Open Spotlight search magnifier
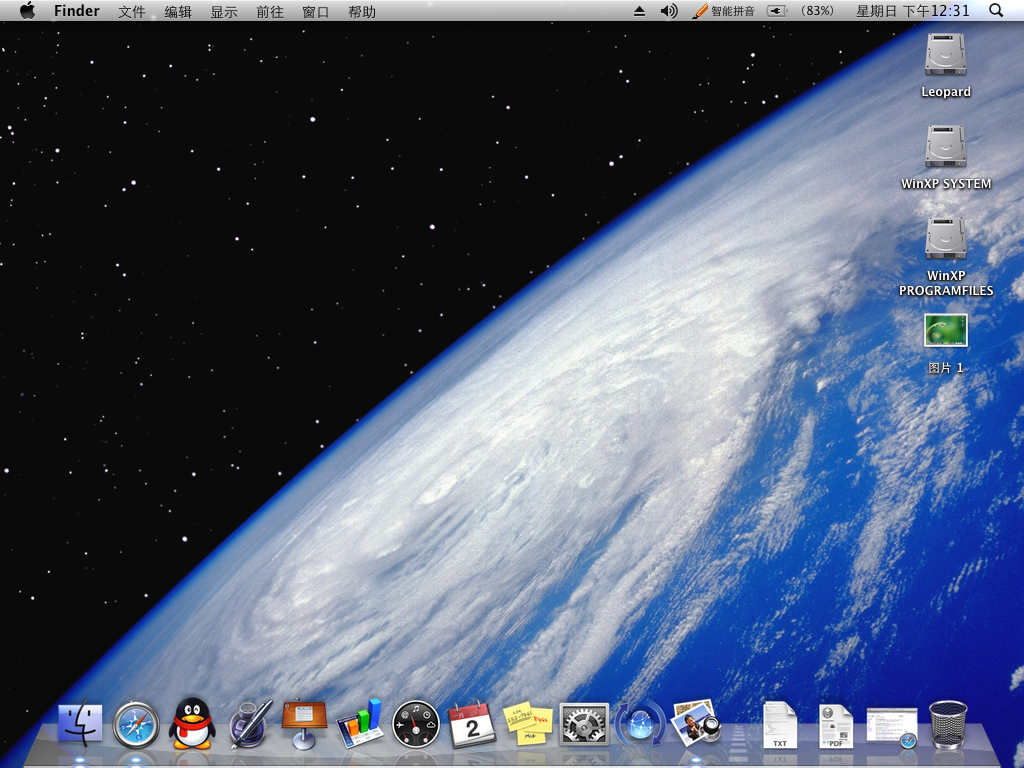Screen dimensions: 1024x768 (x=996, y=10)
